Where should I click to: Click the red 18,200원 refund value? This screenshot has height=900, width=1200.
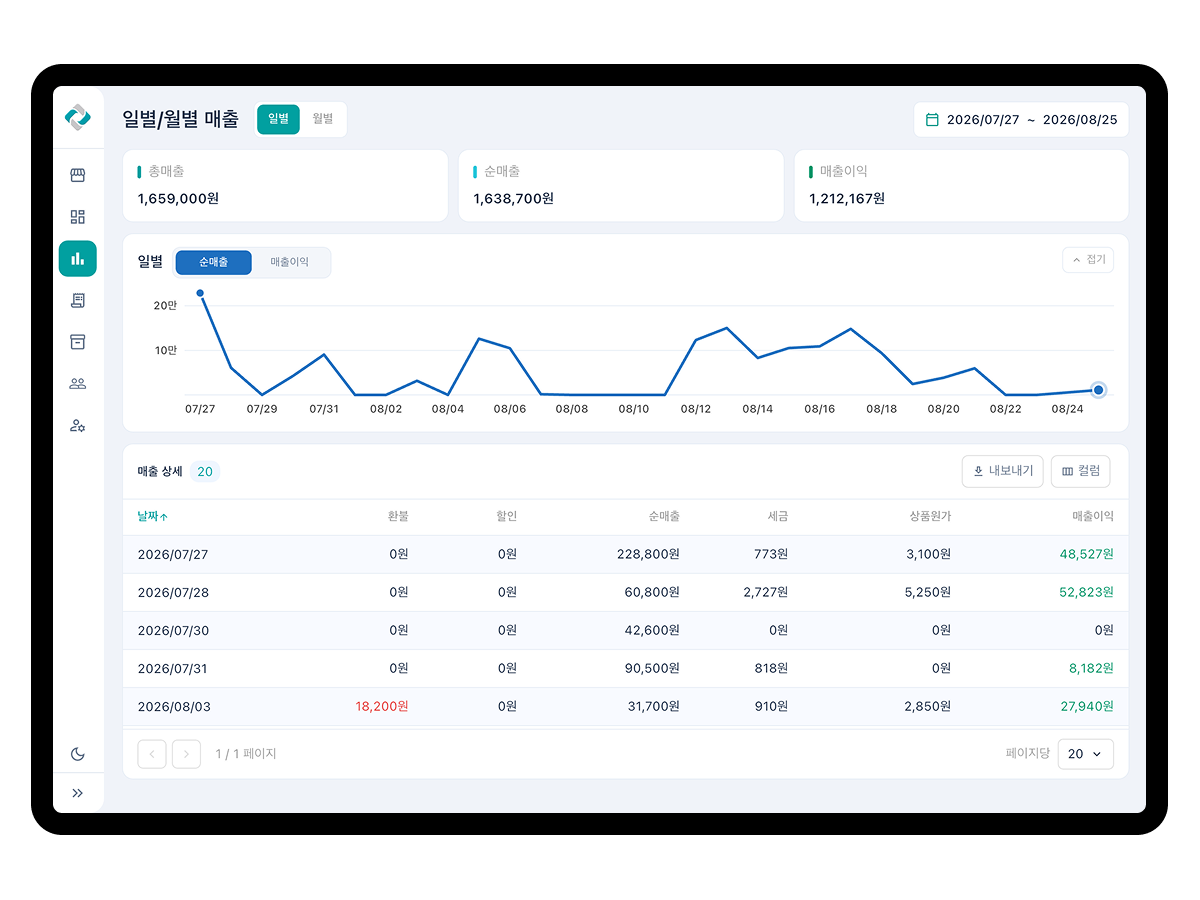382,706
